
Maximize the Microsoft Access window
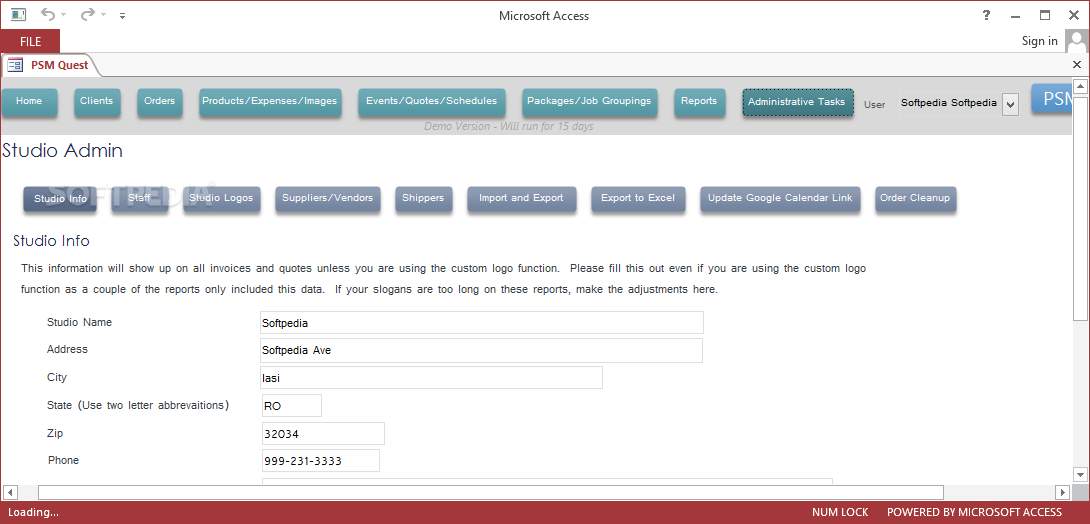(x=1045, y=15)
